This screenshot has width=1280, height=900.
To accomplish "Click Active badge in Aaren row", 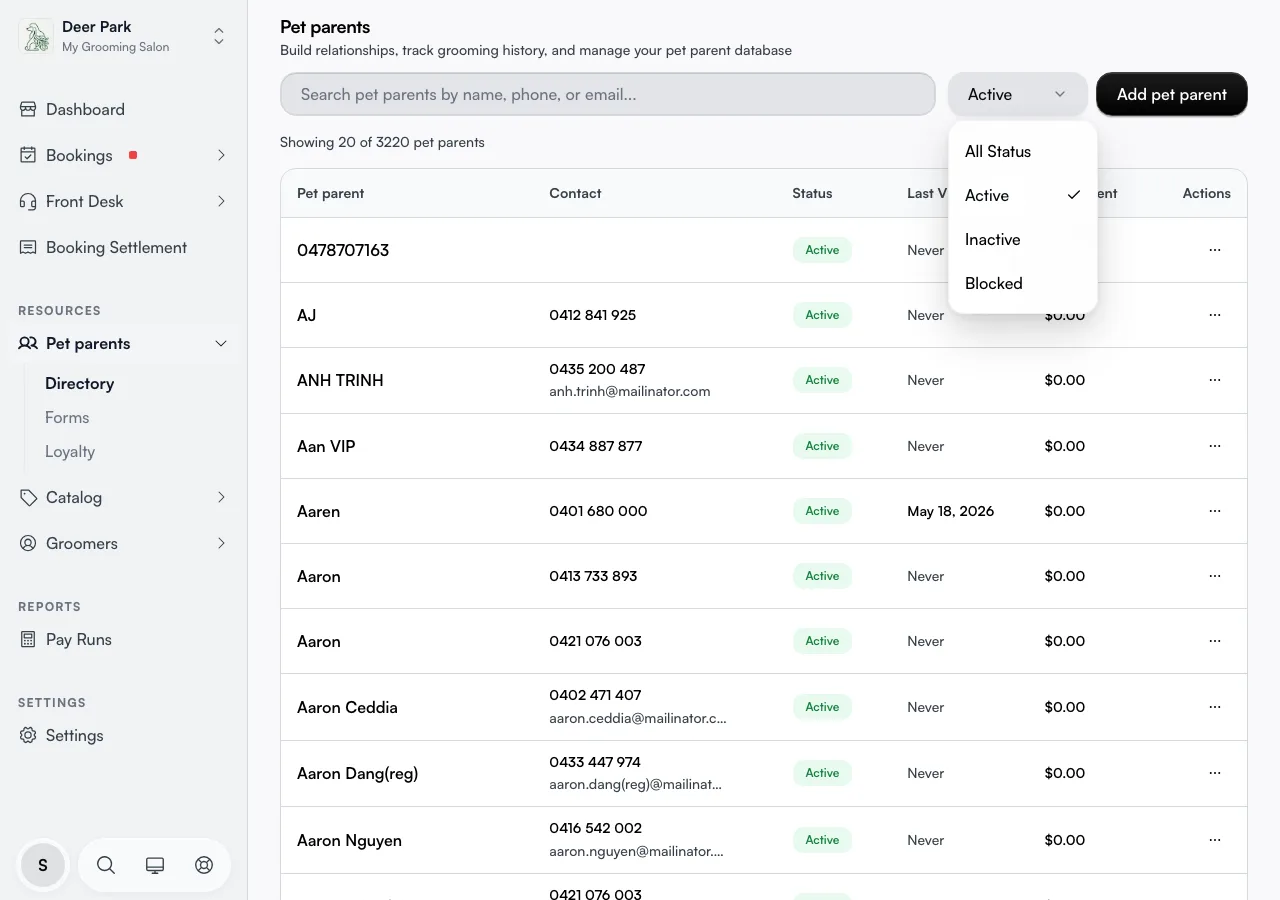I will [x=822, y=511].
